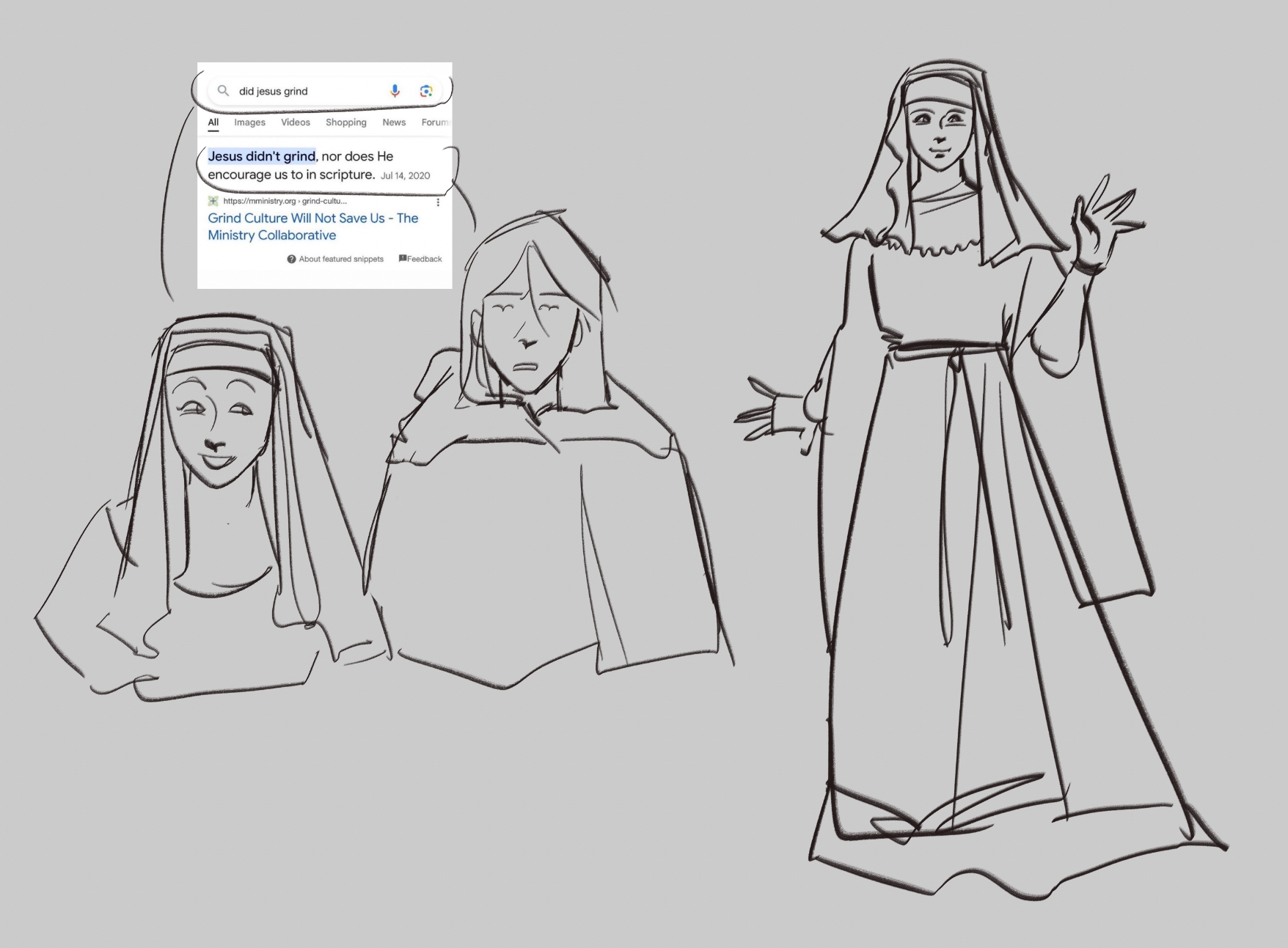This screenshot has height=948, width=1288.
Task: Click the Feedback flag icon
Action: coord(403,258)
